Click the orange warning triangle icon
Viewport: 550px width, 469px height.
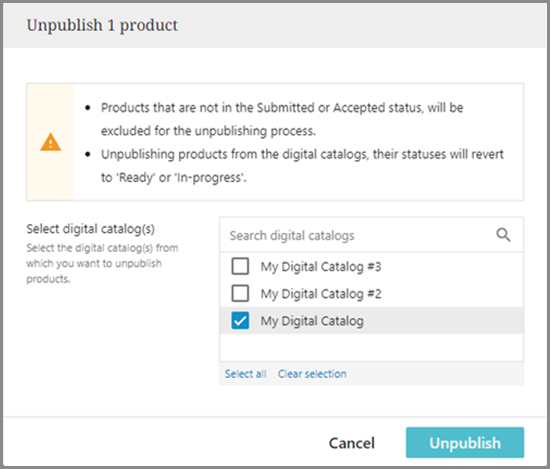pyautogui.click(x=51, y=142)
